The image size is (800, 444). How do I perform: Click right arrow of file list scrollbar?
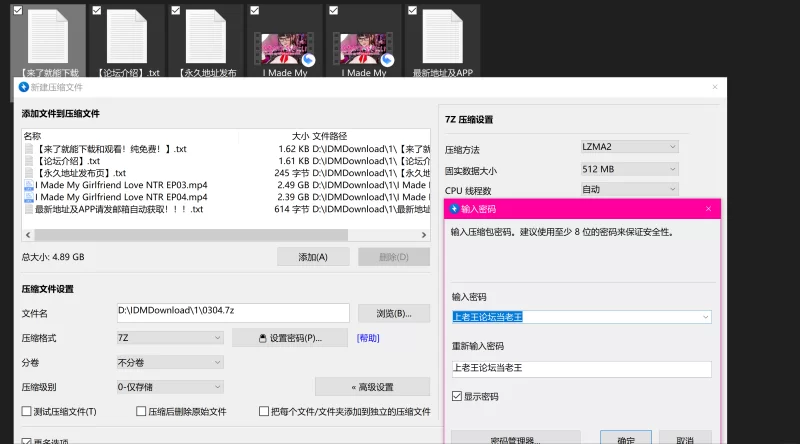pos(424,235)
